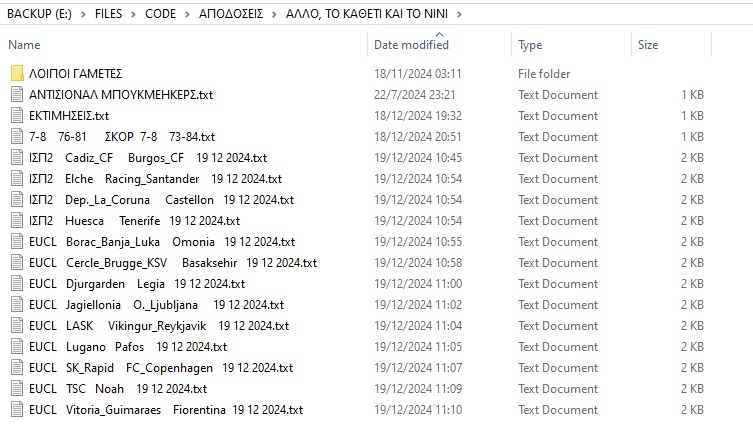The width and height of the screenshot is (753, 431).
Task: Click the ΑΝΤΙΣΙΟΝΑΛ ΜΠΟΥΚΜΕΗΚΕΡΣ.txt file icon
Action: [x=16, y=95]
